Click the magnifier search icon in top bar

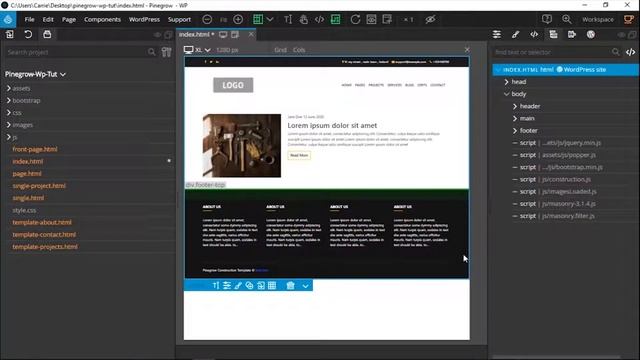point(567,19)
